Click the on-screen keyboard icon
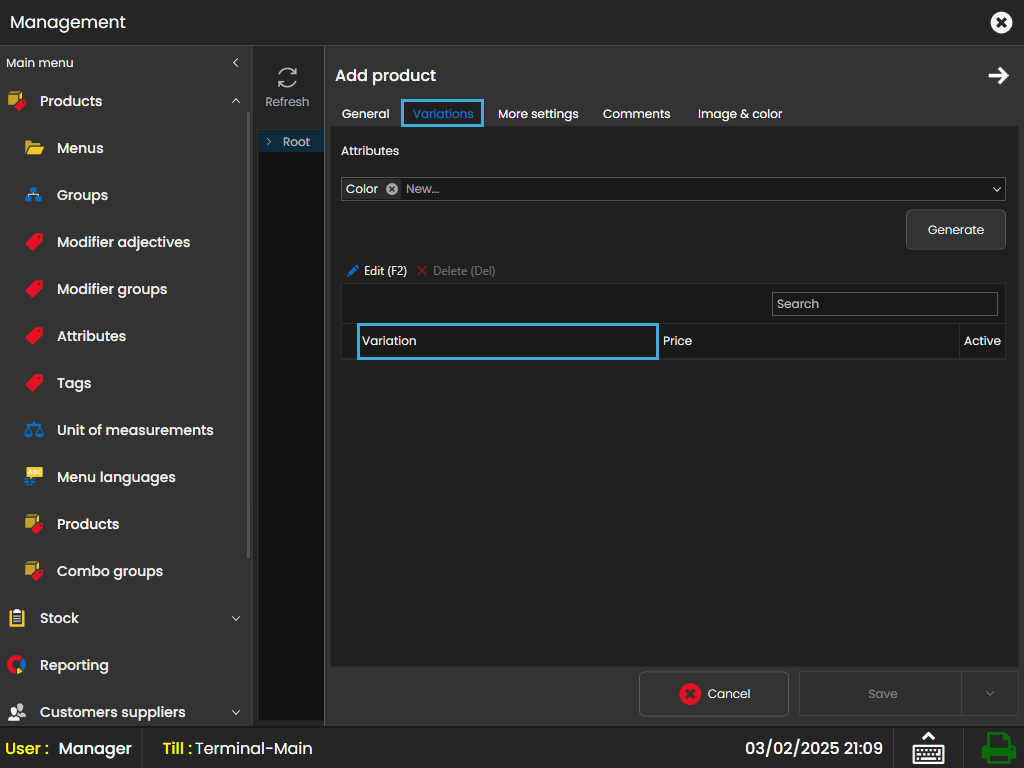Image resolution: width=1024 pixels, height=768 pixels. [928, 748]
